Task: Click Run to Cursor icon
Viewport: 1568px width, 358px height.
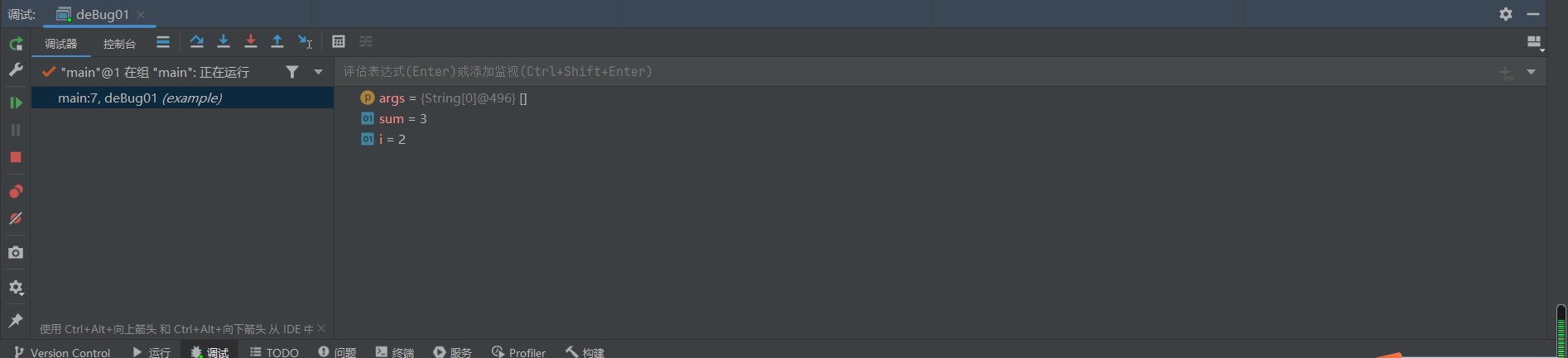Action: click(x=305, y=41)
